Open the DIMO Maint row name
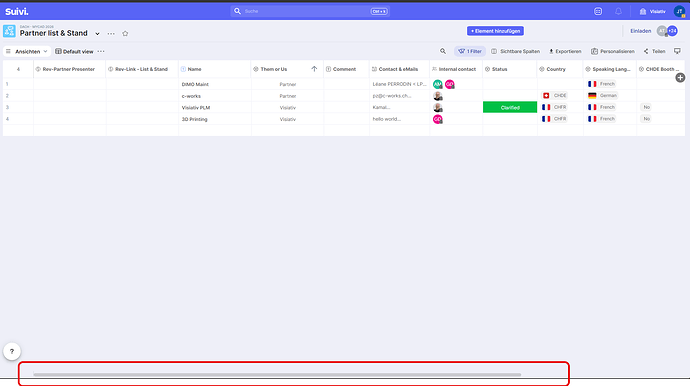This screenshot has height=386, width=690. pos(195,84)
